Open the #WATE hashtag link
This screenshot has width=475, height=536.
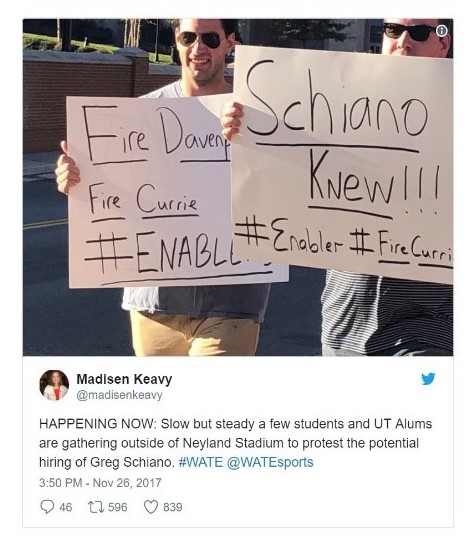coord(200,462)
